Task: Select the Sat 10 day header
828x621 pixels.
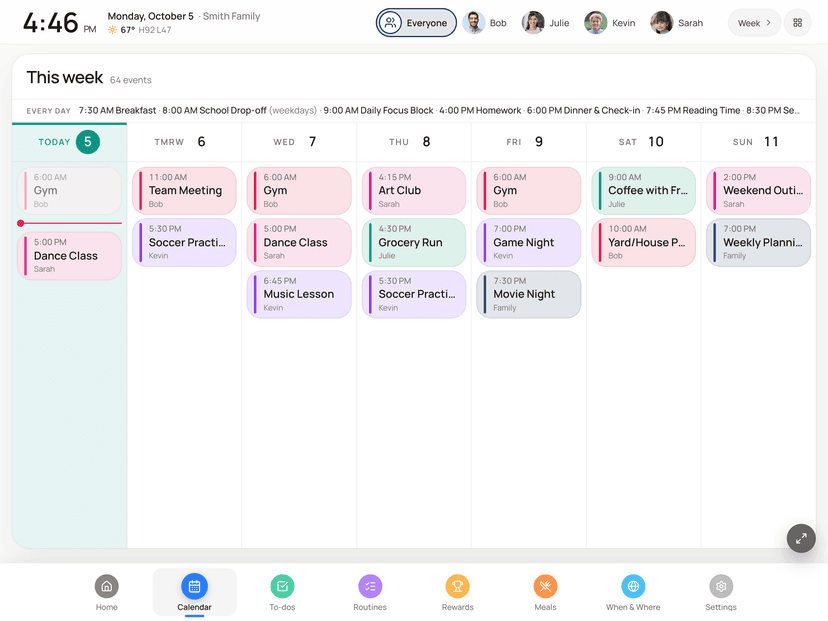Action: pos(644,142)
